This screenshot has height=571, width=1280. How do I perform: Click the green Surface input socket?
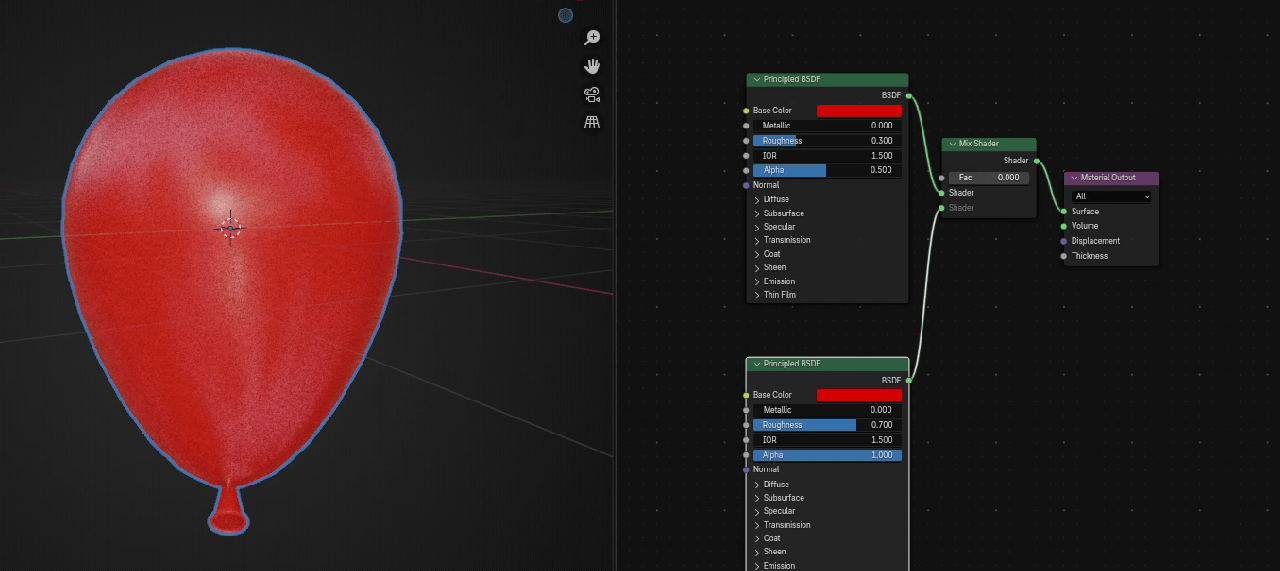(x=1063, y=211)
